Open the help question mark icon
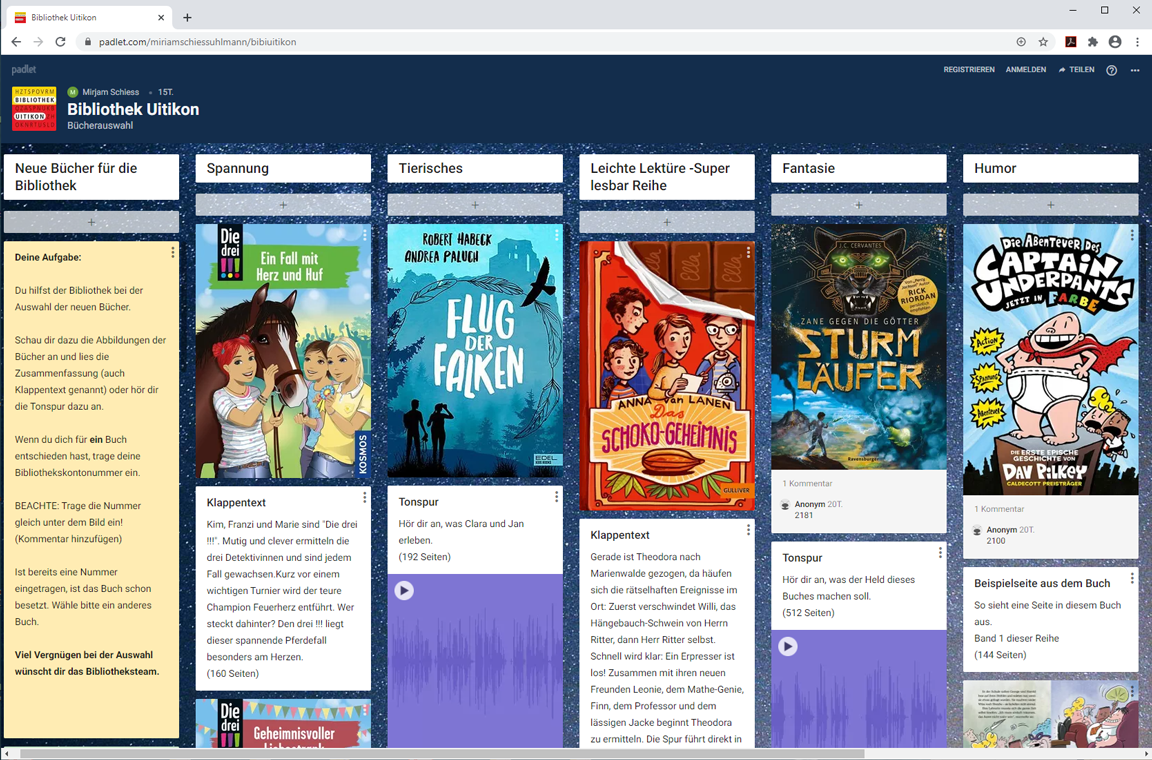The height and width of the screenshot is (760, 1152). click(1111, 70)
